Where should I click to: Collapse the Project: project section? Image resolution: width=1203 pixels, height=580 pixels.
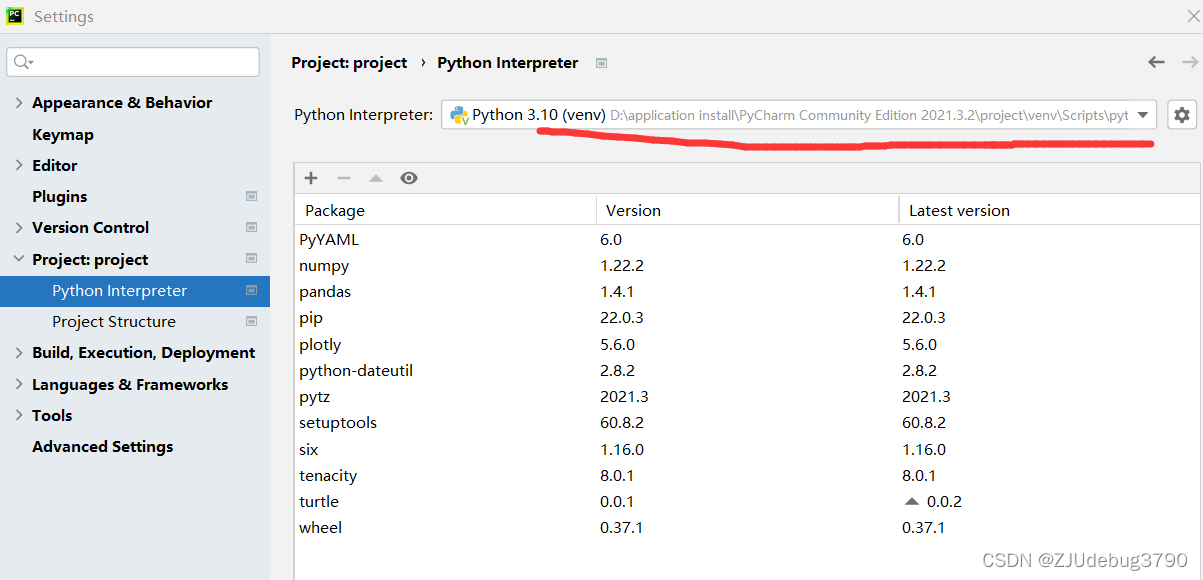coord(19,259)
